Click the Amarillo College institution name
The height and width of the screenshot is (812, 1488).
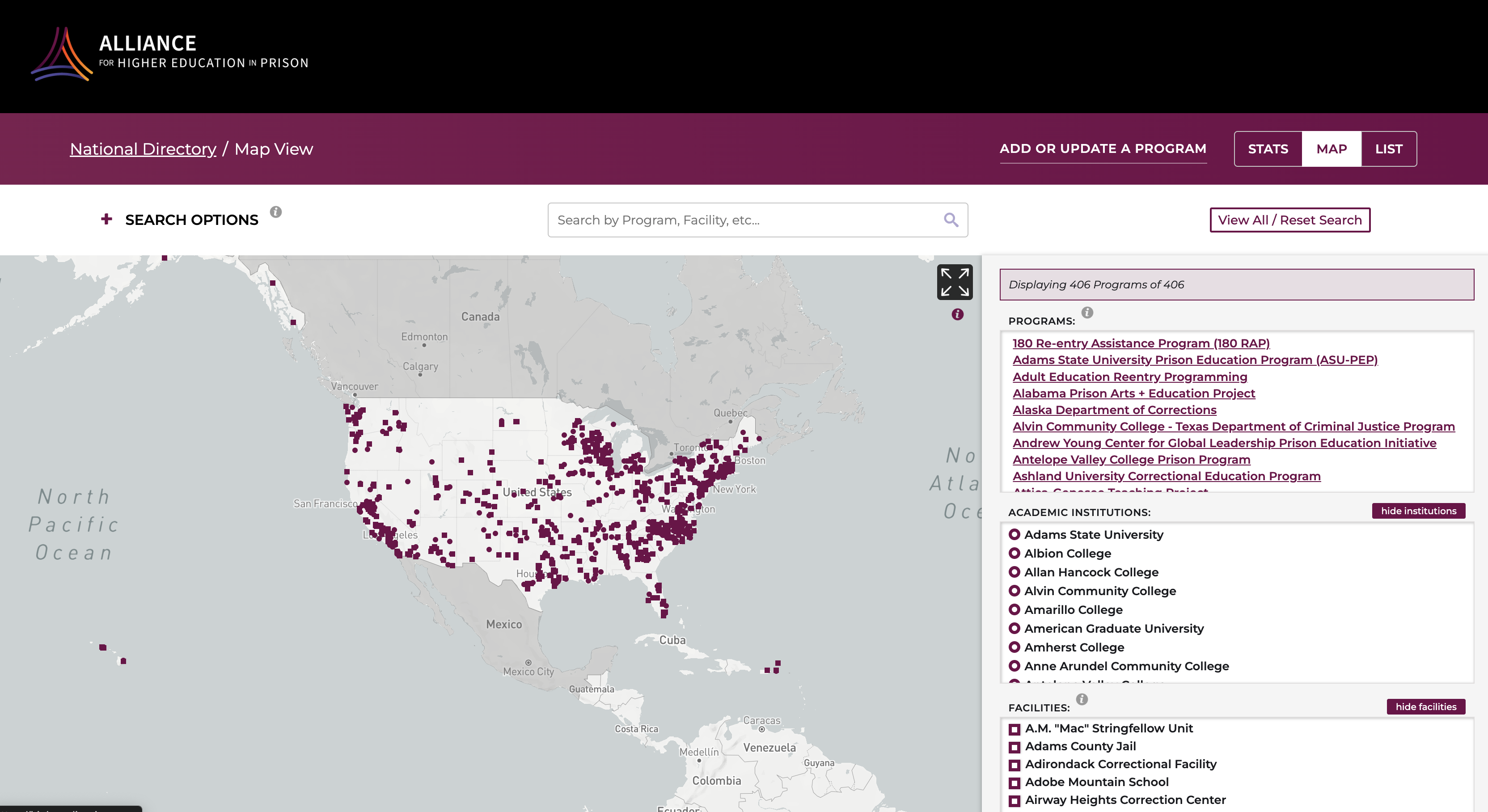pyautogui.click(x=1073, y=609)
